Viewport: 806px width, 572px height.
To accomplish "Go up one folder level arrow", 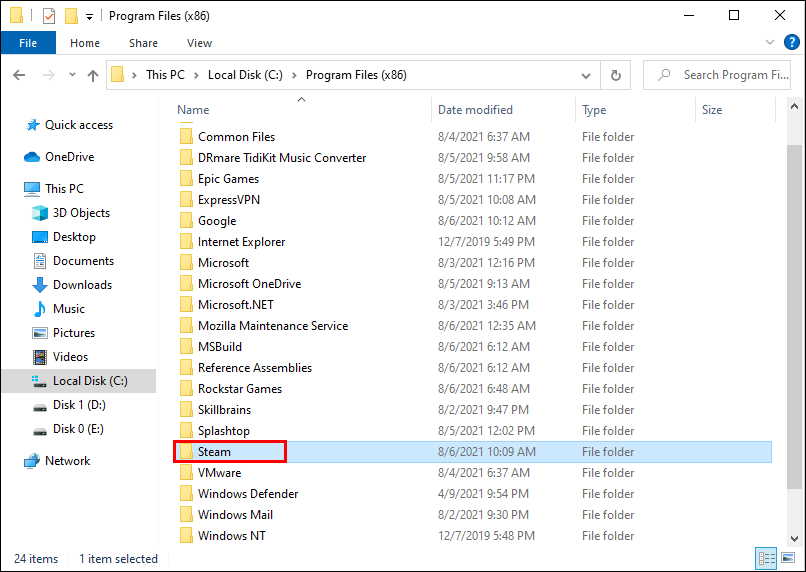I will tap(93, 76).
